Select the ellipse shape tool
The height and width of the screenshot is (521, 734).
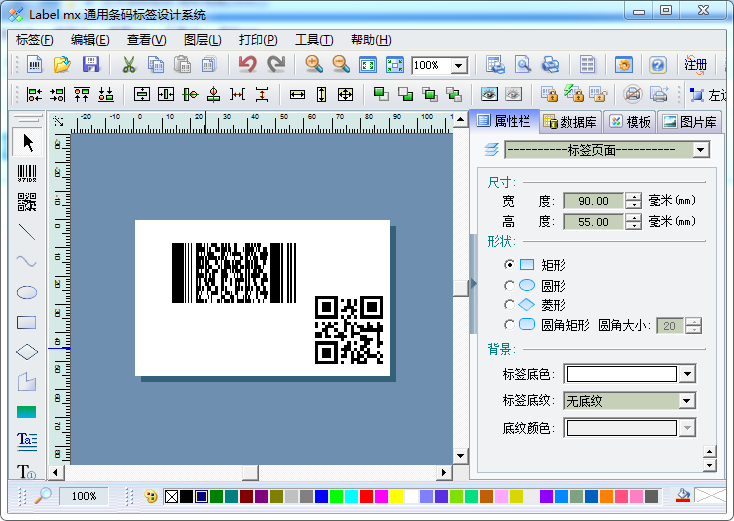click(27, 293)
